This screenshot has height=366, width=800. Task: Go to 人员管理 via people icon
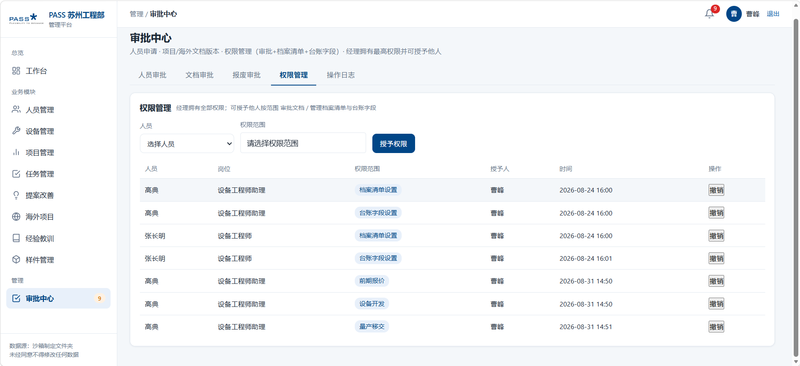click(16, 109)
